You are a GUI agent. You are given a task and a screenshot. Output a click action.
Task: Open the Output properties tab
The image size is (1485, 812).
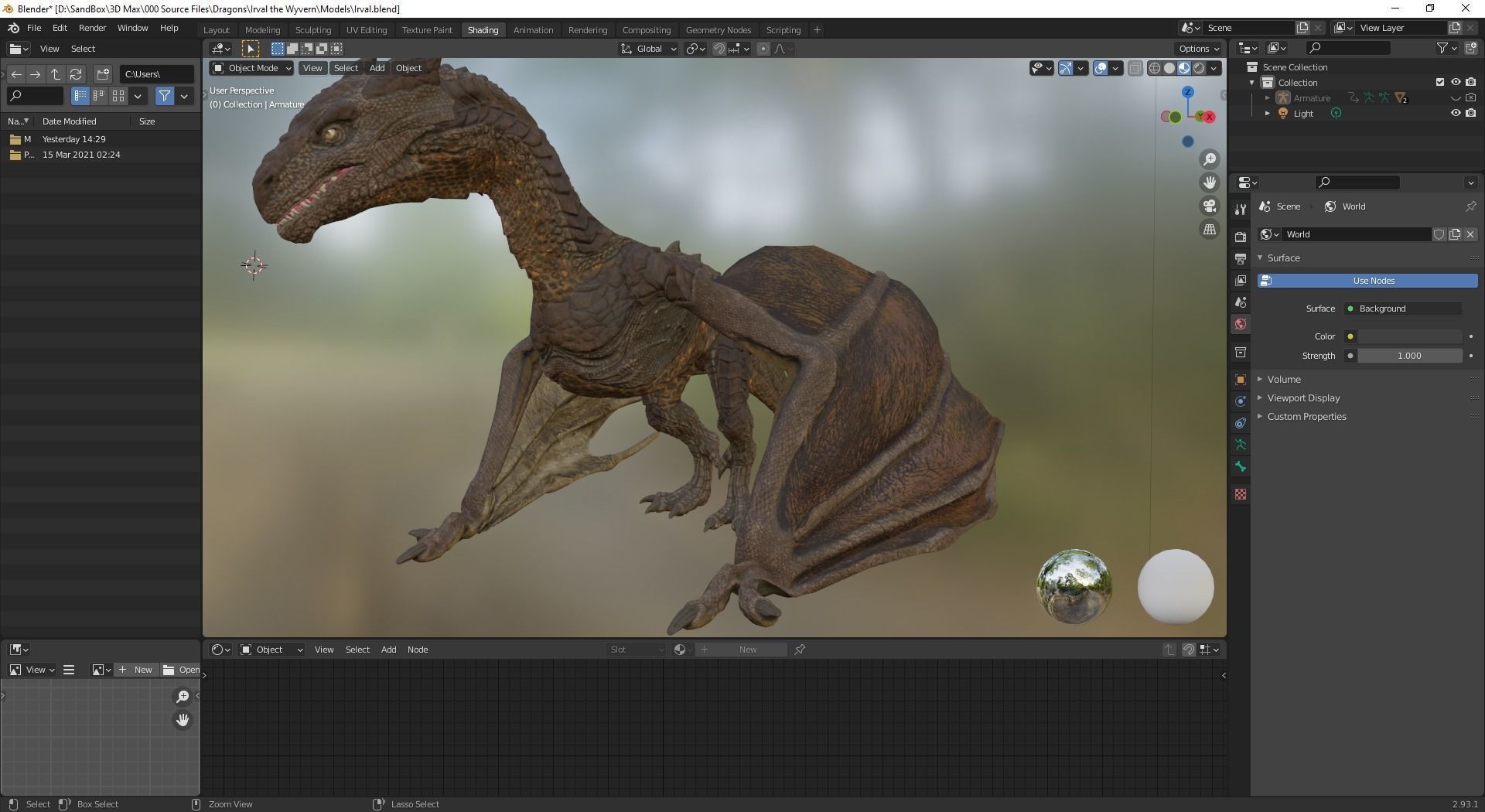pos(1241,258)
